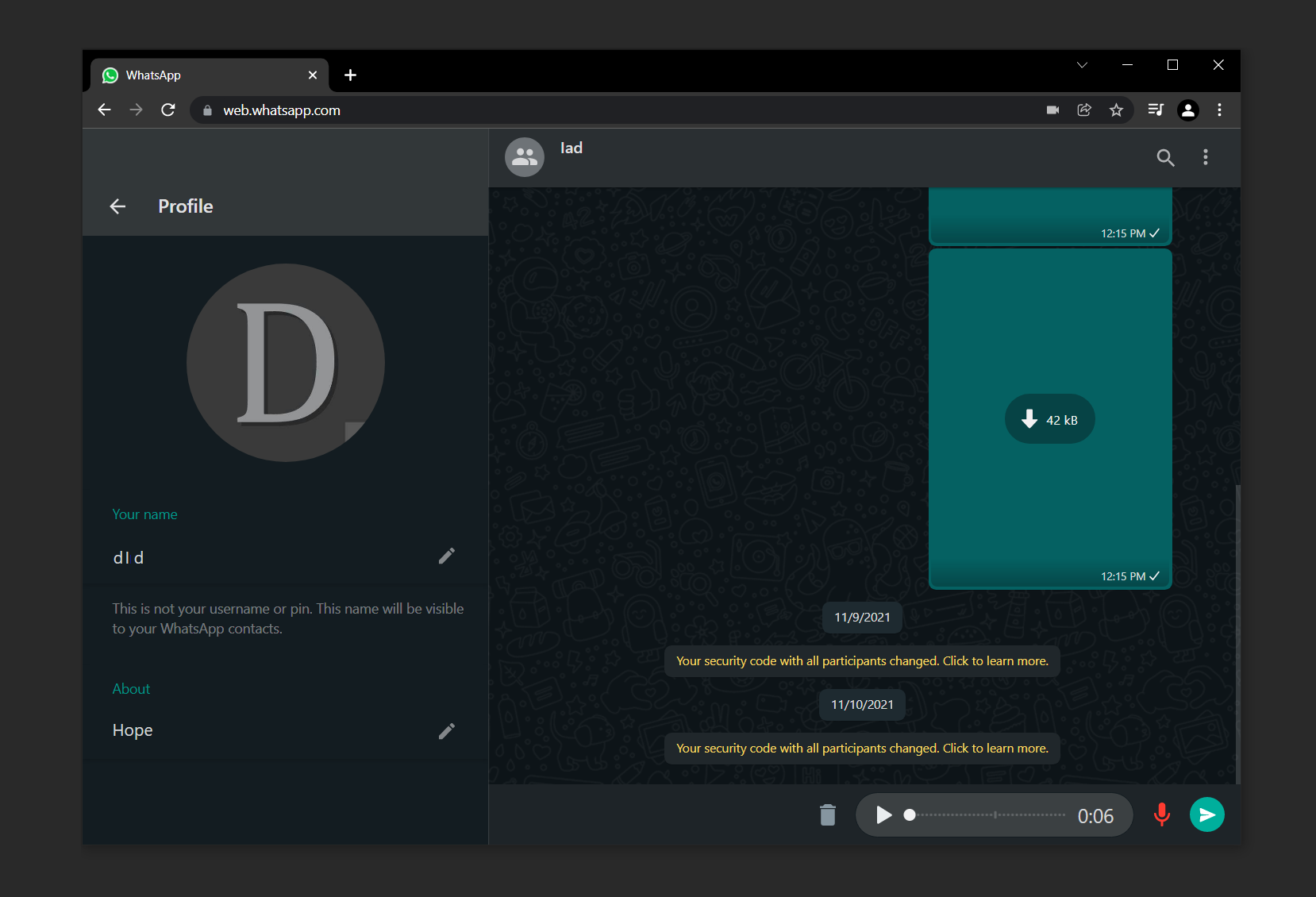Image resolution: width=1316 pixels, height=897 pixels.
Task: Resume recording with the red microphone
Action: pyautogui.click(x=1161, y=815)
